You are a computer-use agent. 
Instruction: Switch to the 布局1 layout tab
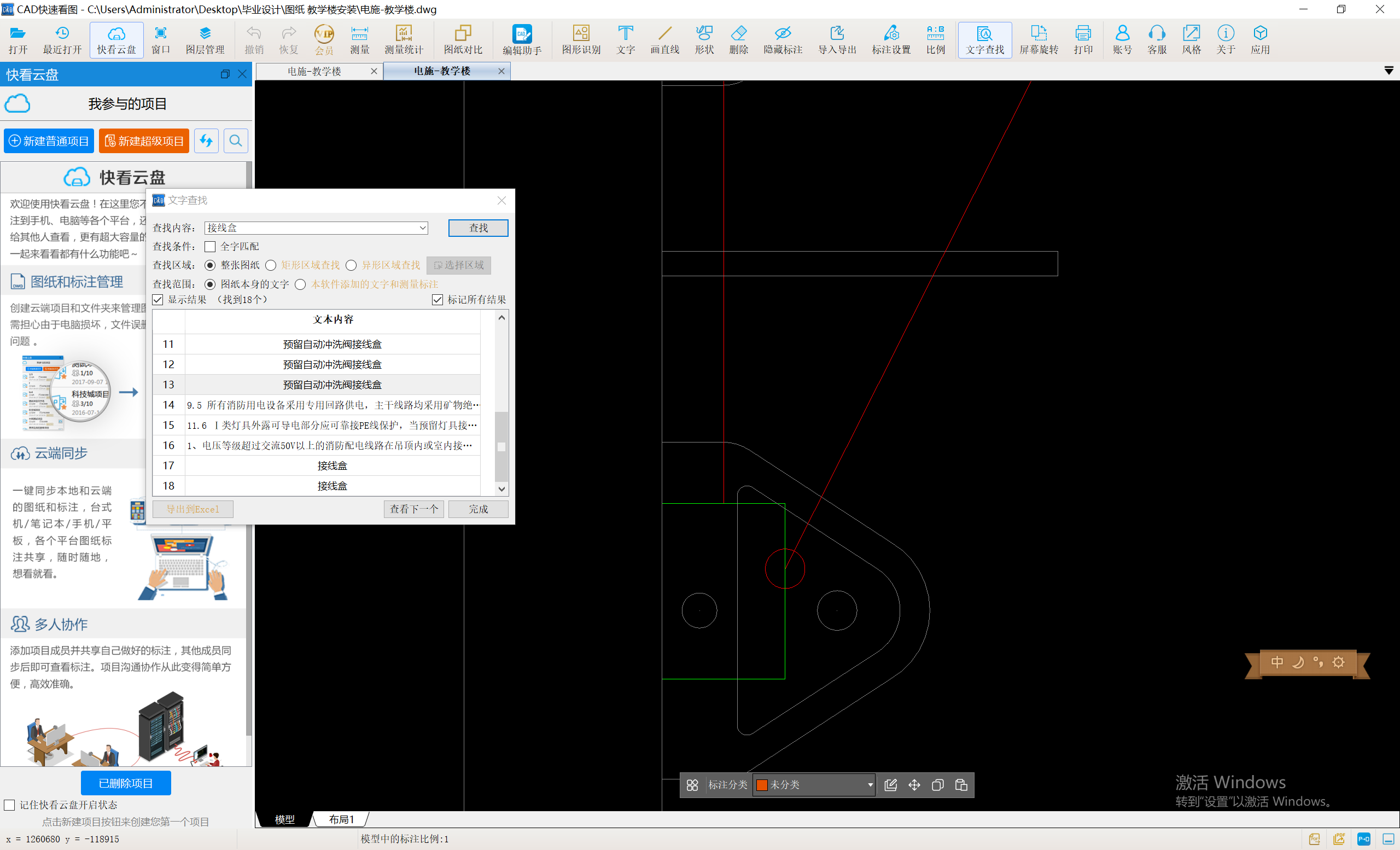coord(341,819)
